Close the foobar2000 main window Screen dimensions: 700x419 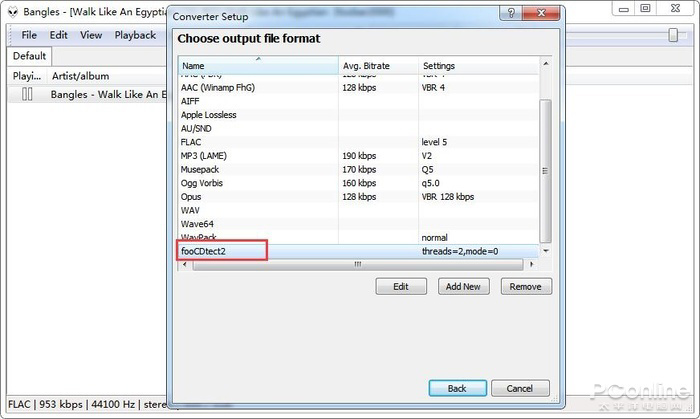pyautogui.click(x=675, y=8)
